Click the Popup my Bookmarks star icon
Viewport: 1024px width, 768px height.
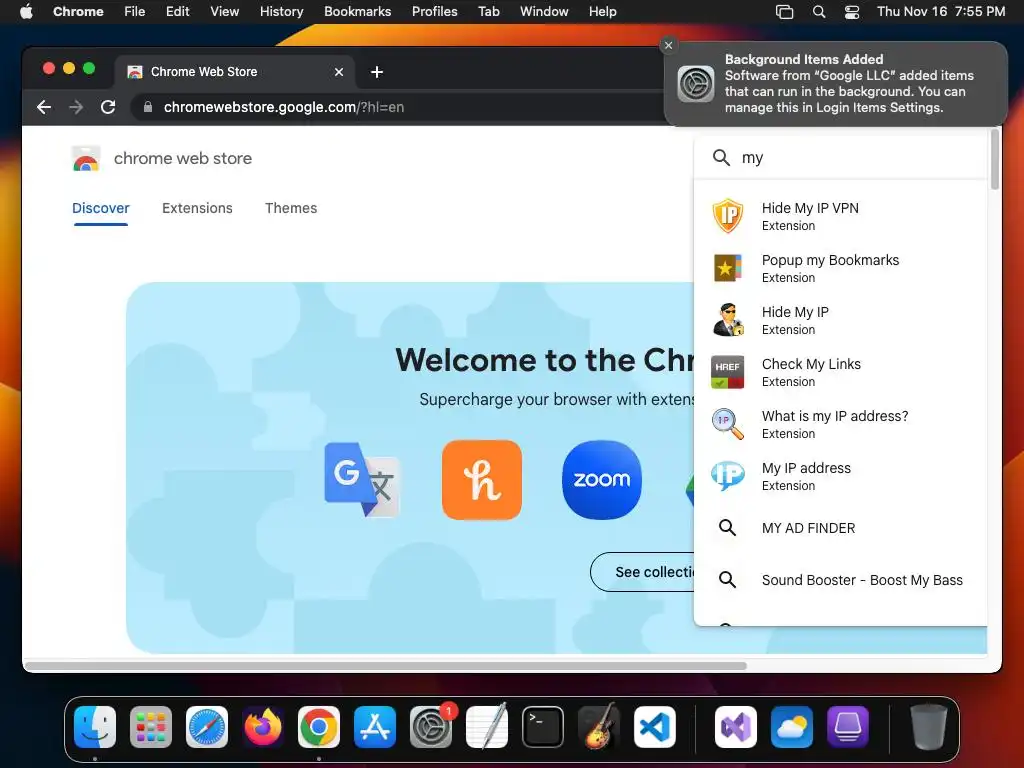(x=728, y=268)
